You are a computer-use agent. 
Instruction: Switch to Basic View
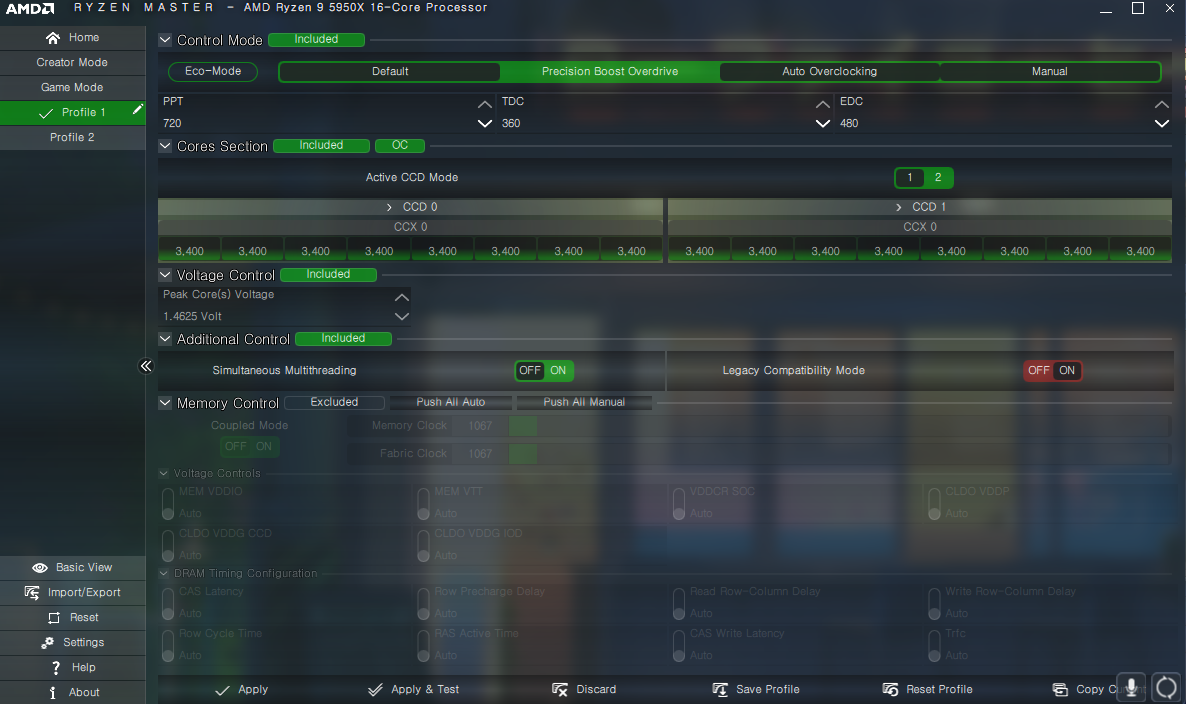click(x=73, y=567)
